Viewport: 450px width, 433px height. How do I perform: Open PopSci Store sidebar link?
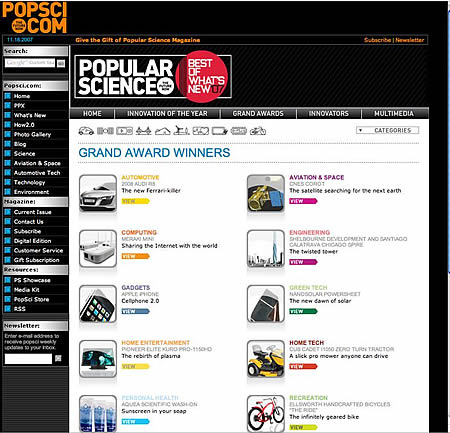tap(31, 299)
